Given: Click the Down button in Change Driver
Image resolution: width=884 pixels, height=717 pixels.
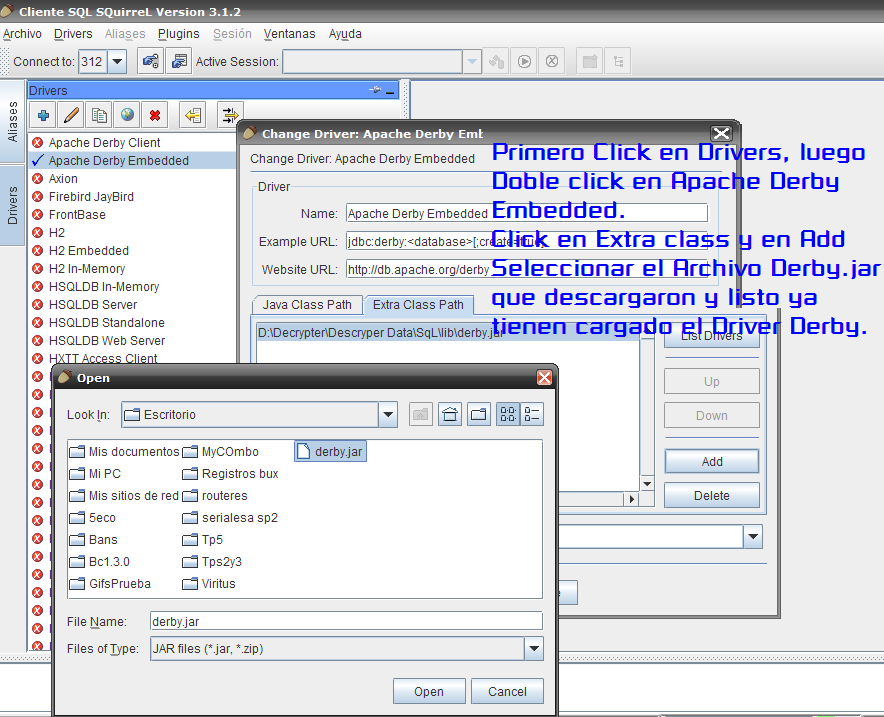Looking at the screenshot, I should pos(712,415).
